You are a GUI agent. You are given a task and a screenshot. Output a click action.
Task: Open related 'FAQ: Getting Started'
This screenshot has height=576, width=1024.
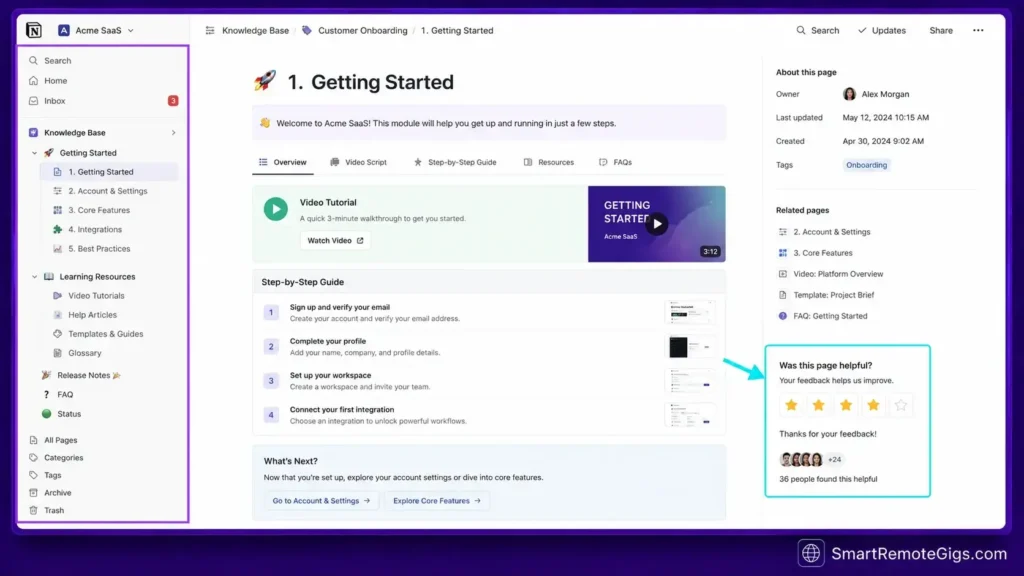822,316
